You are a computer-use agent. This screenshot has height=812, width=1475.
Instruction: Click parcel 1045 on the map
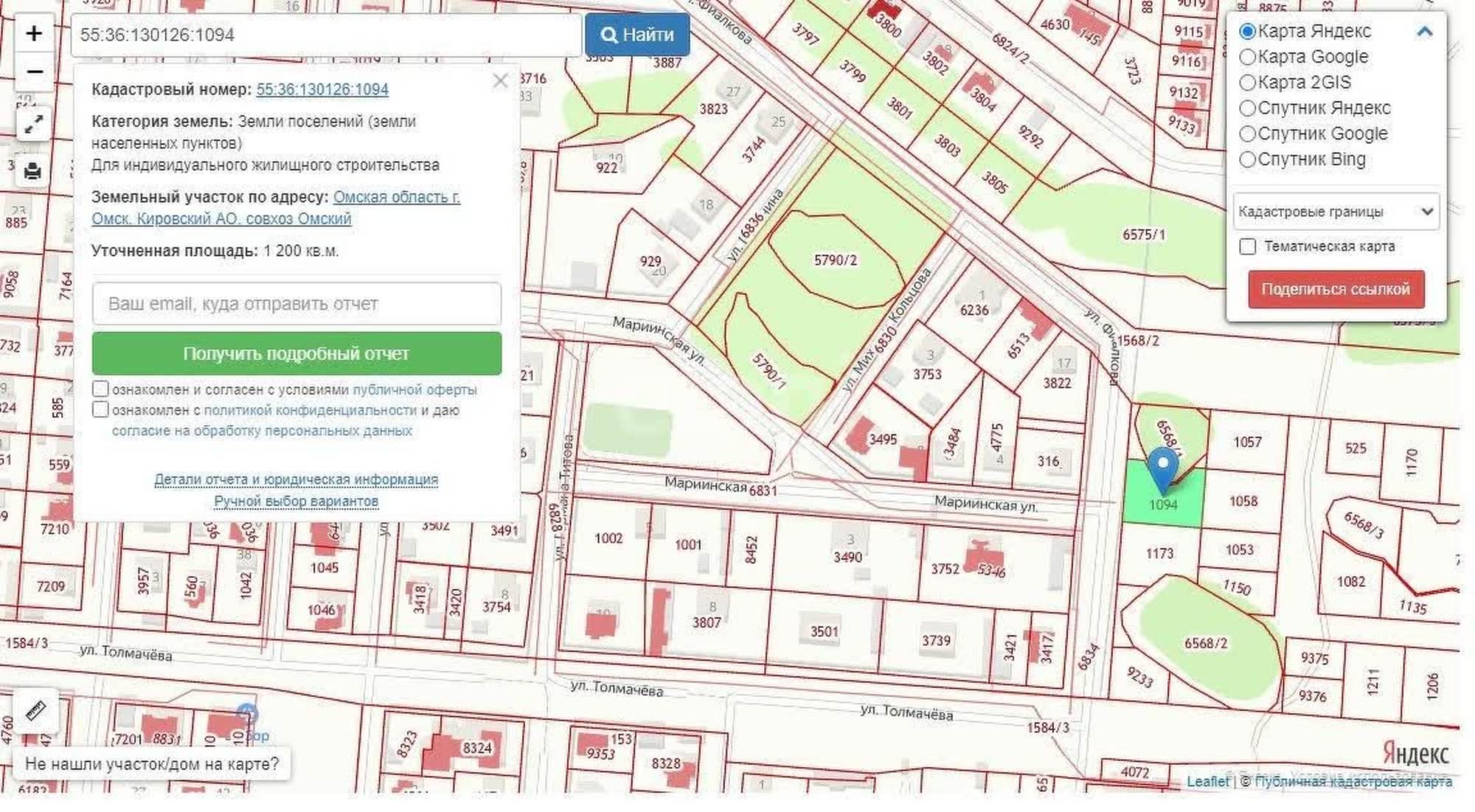[x=324, y=567]
